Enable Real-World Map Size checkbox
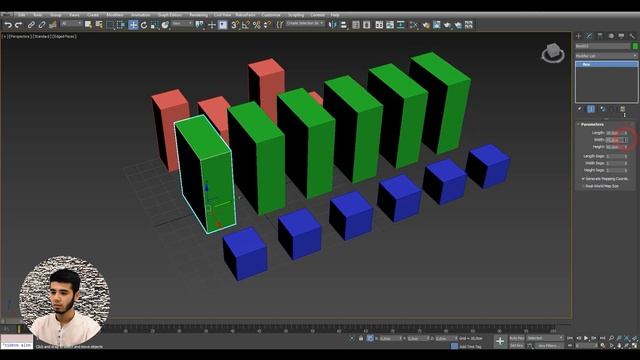This screenshot has width=640, height=360. coord(583,186)
